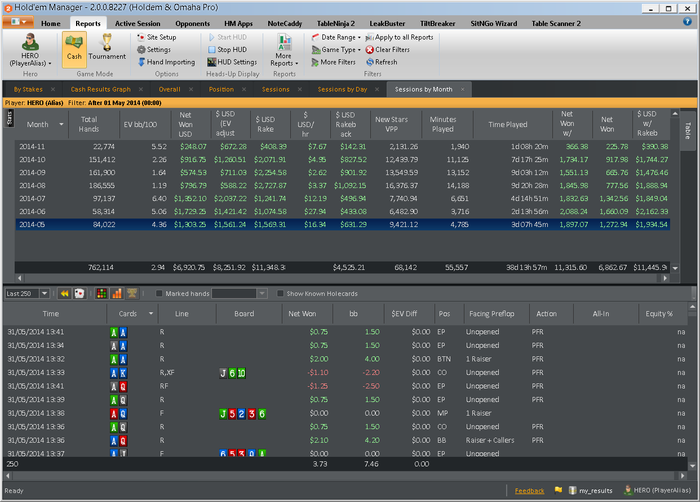Screen dimensions: 700x502
Task: Click Apply to all Reports
Action: point(400,37)
